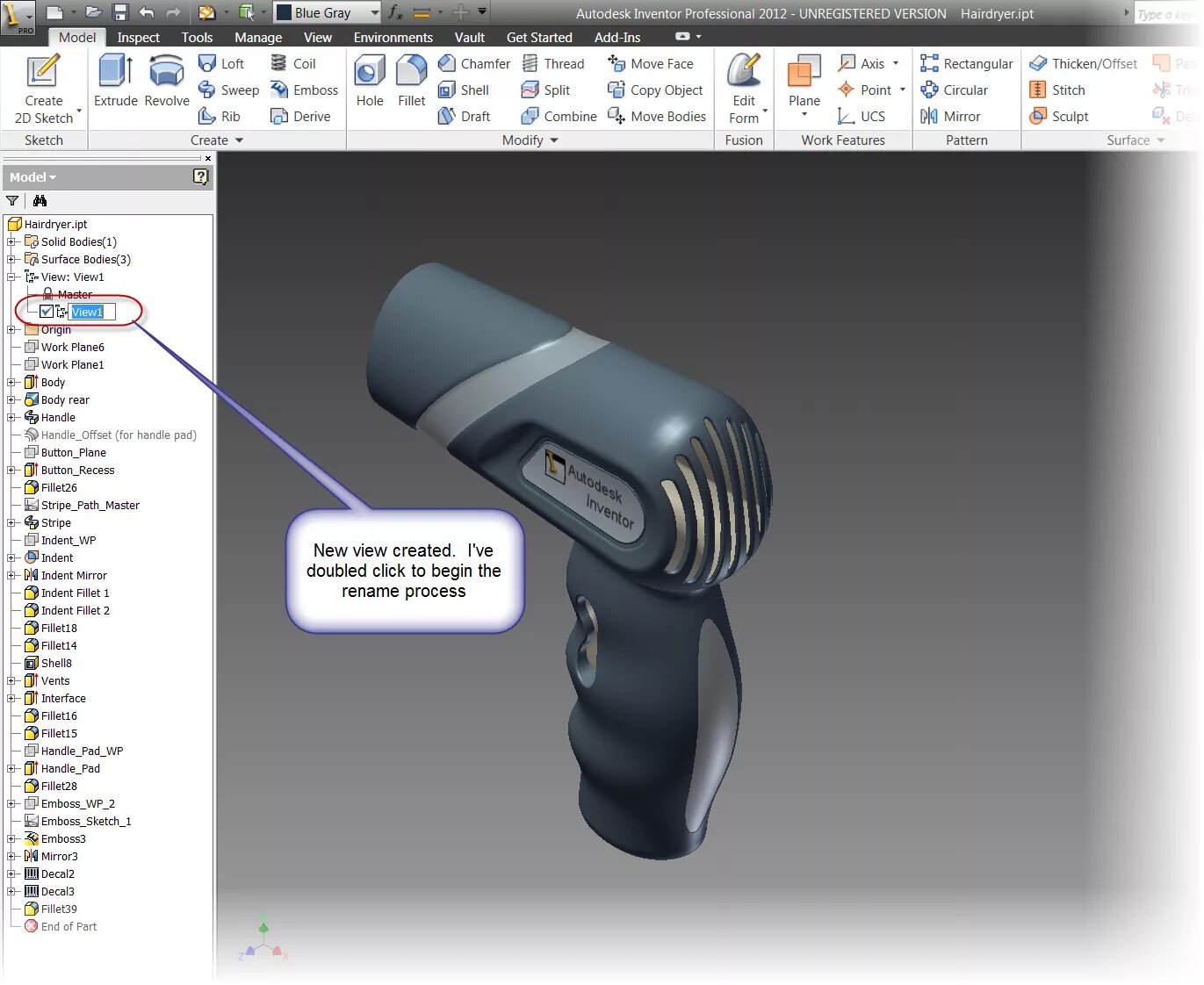1204x985 pixels.
Task: Select the Chamfer tool
Action: [x=473, y=63]
